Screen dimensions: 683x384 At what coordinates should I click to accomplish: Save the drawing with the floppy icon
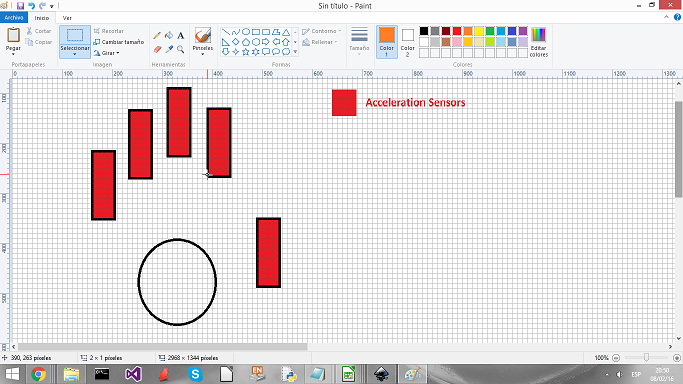[20, 6]
